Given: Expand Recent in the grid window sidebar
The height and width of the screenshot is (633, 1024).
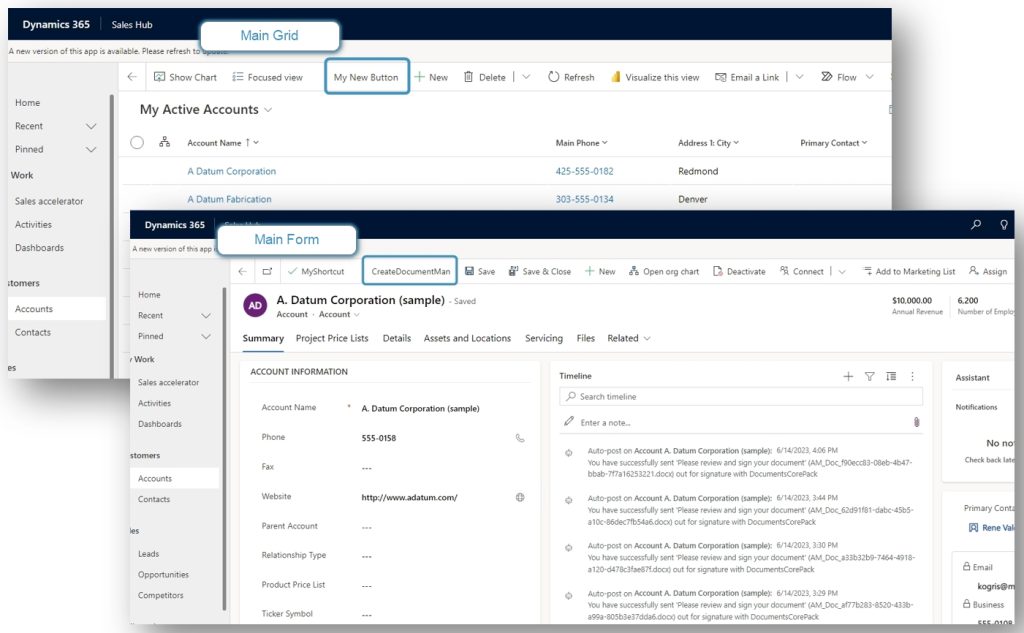Looking at the screenshot, I should 91,126.
